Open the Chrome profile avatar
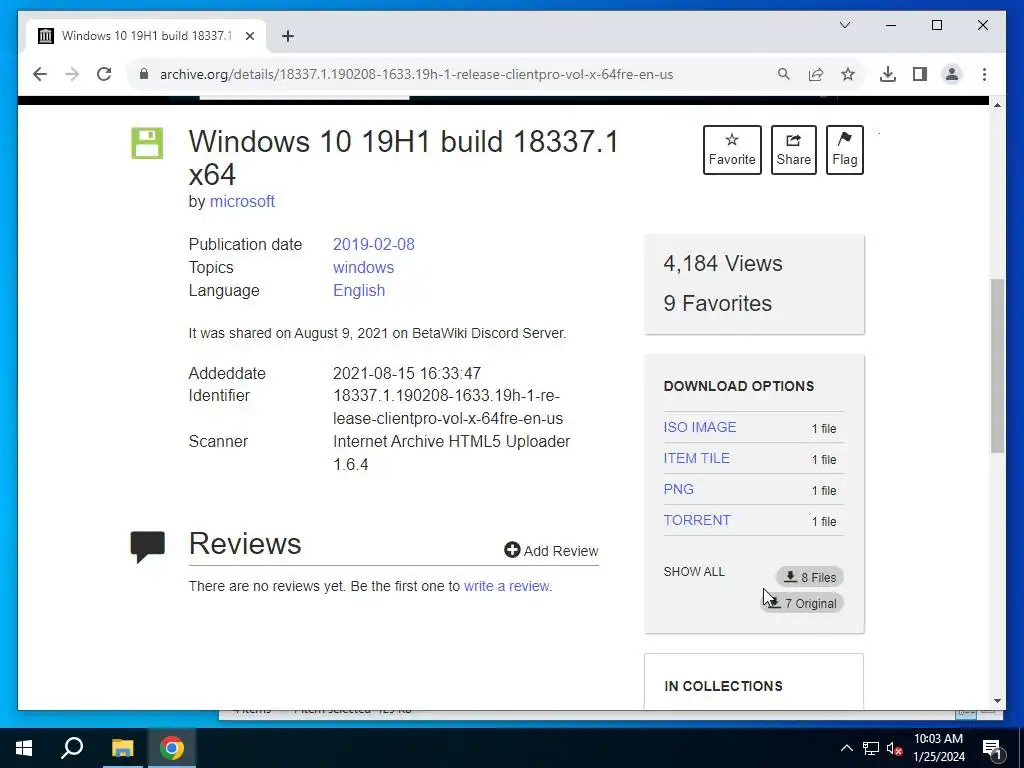 click(952, 74)
